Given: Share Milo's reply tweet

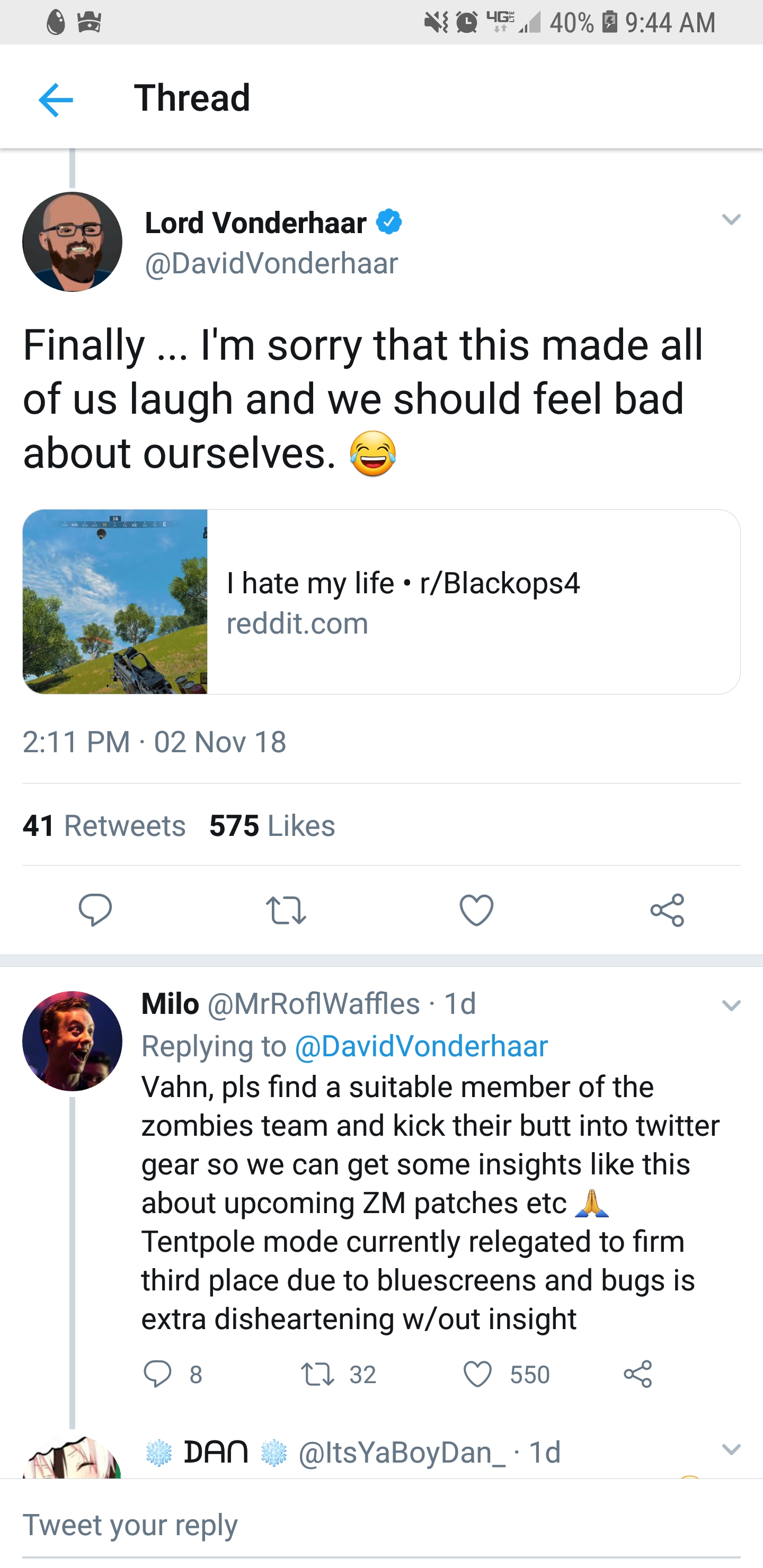Looking at the screenshot, I should 637,1374.
